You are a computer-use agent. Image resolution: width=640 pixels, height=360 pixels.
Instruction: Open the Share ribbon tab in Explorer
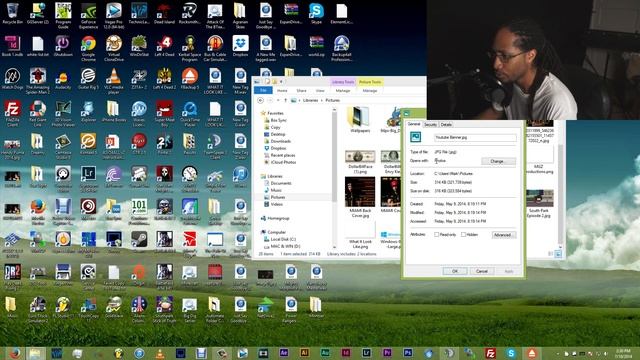pos(302,91)
